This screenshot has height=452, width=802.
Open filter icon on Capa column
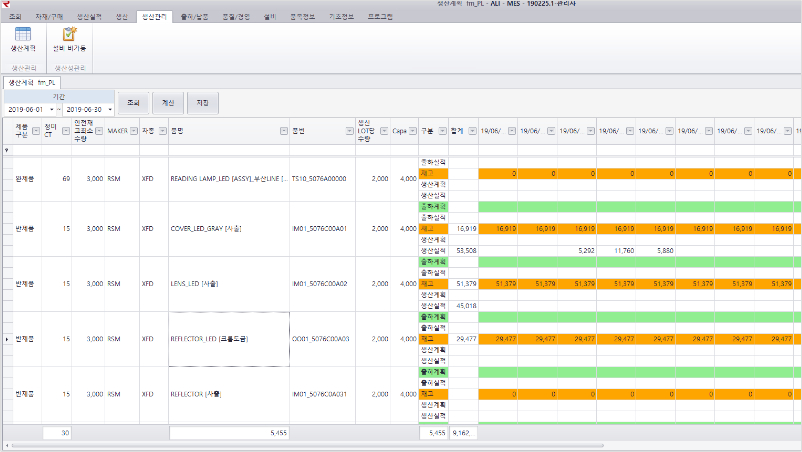point(412,131)
